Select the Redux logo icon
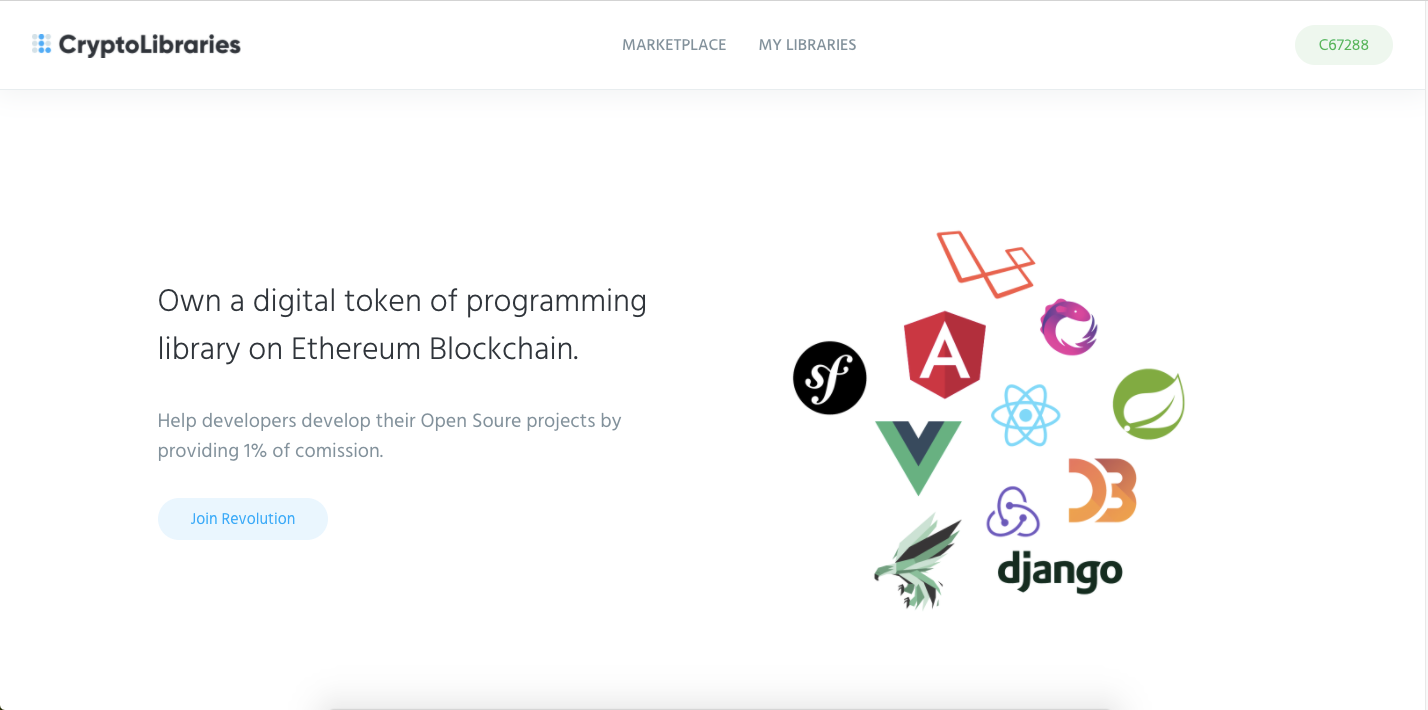Screen dimensions: 1428x710 pos(1013,513)
